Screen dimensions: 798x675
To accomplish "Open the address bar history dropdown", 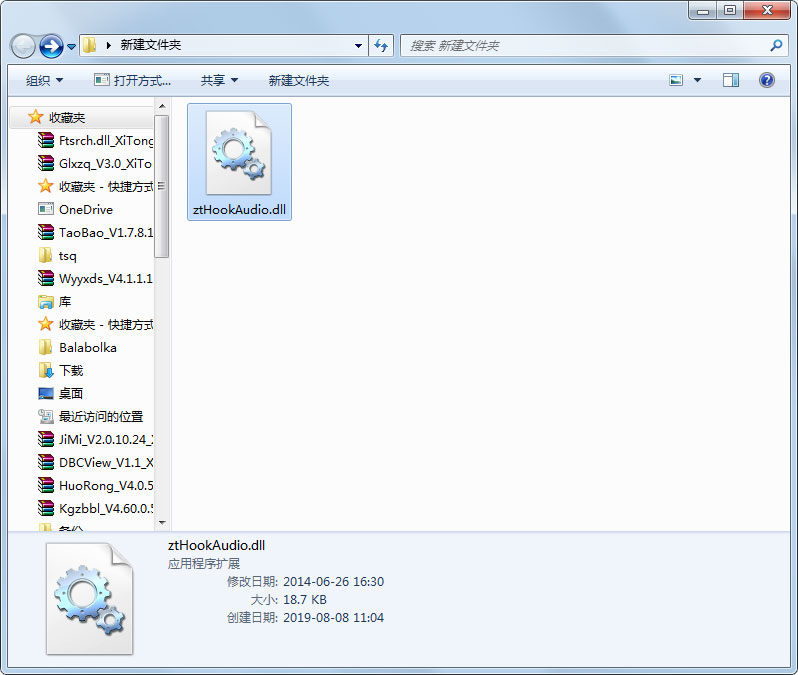I will pos(359,46).
